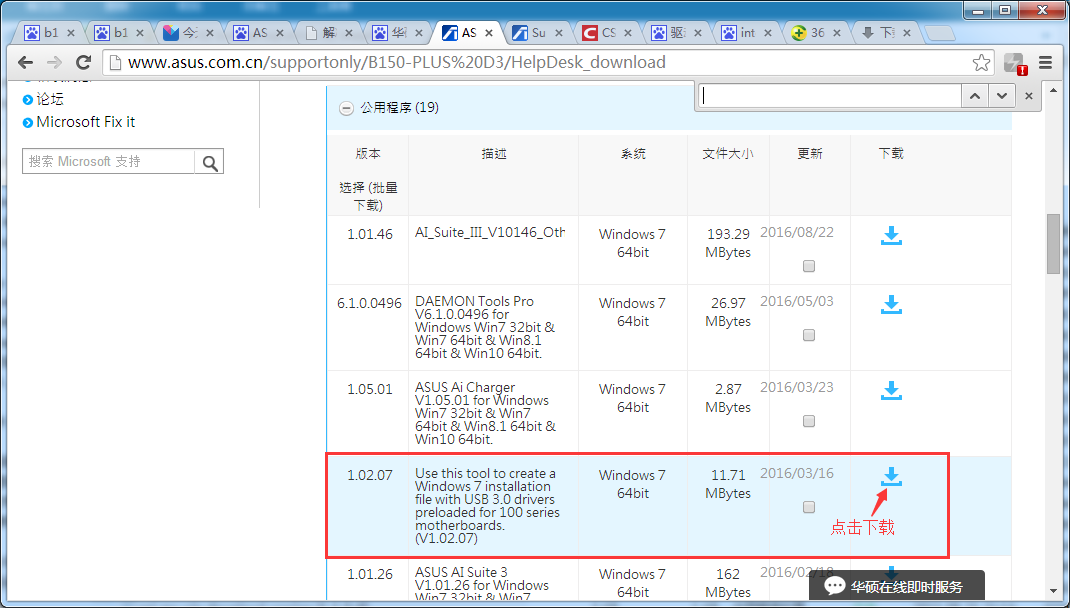
Task: Click the 更新 column header
Action: pos(810,154)
